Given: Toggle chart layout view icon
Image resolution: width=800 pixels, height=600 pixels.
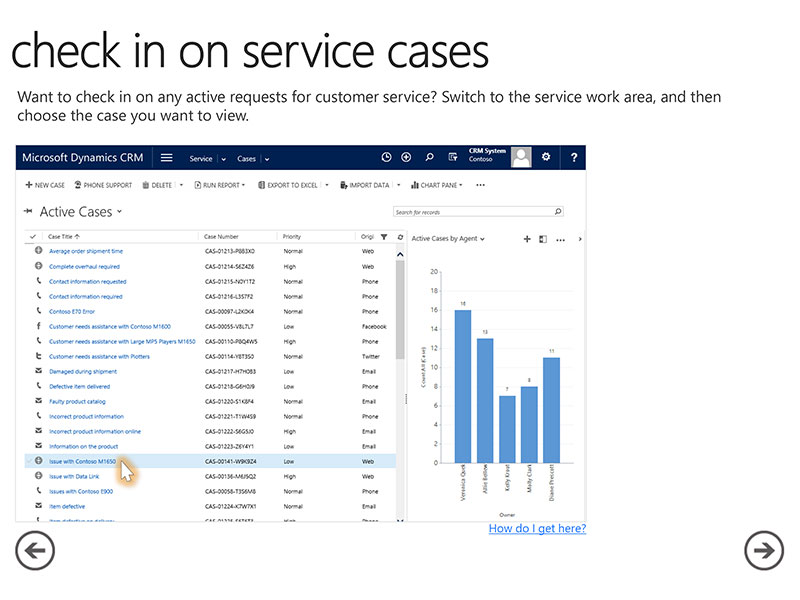Looking at the screenshot, I should click(543, 239).
